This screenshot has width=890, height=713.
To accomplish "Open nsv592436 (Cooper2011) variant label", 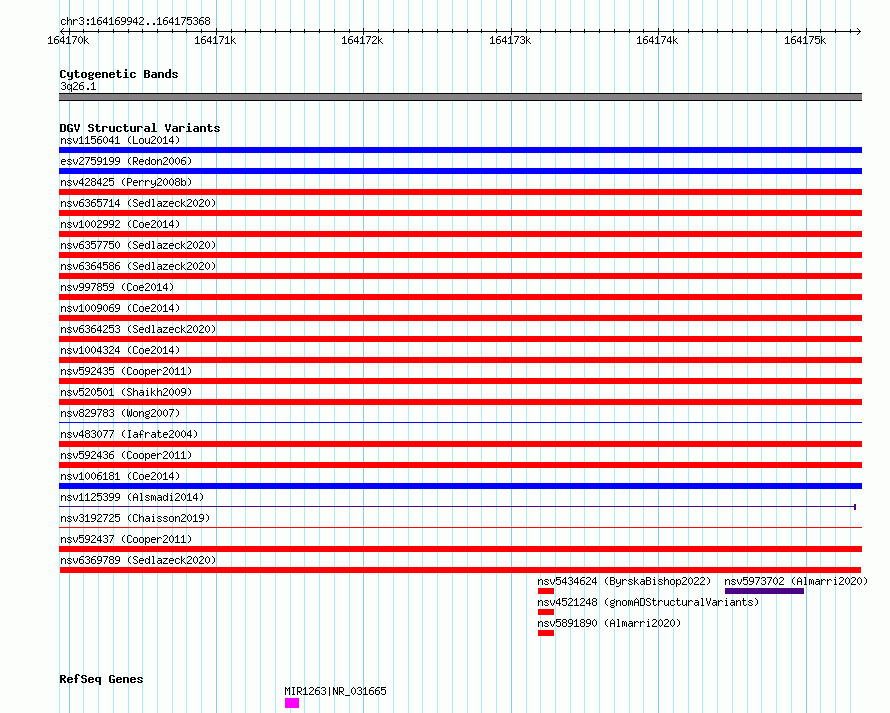I will (126, 455).
